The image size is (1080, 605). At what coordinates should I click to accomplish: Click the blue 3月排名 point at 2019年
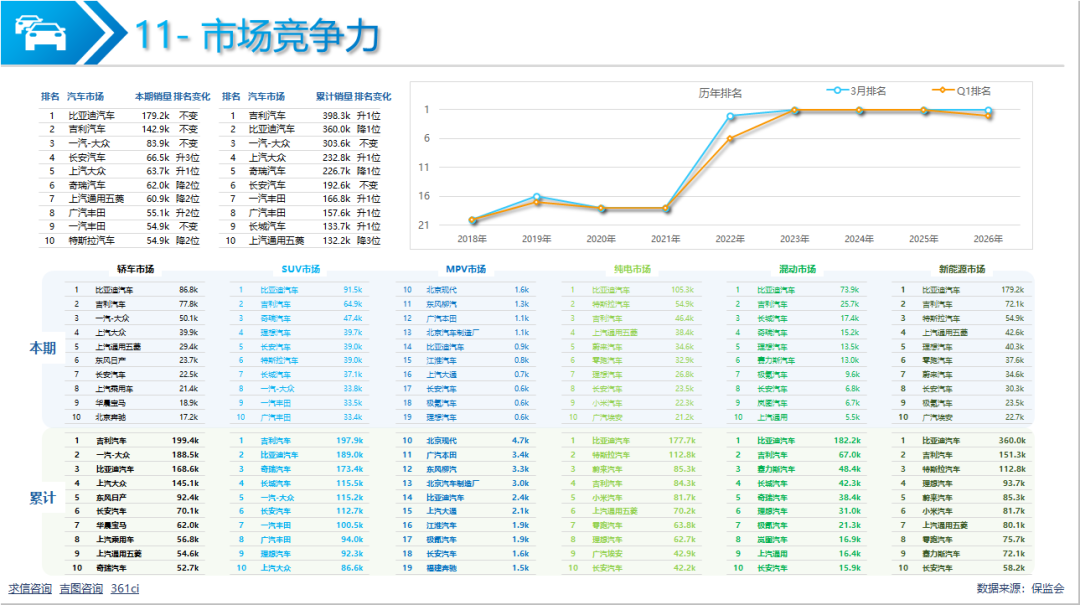[537, 197]
